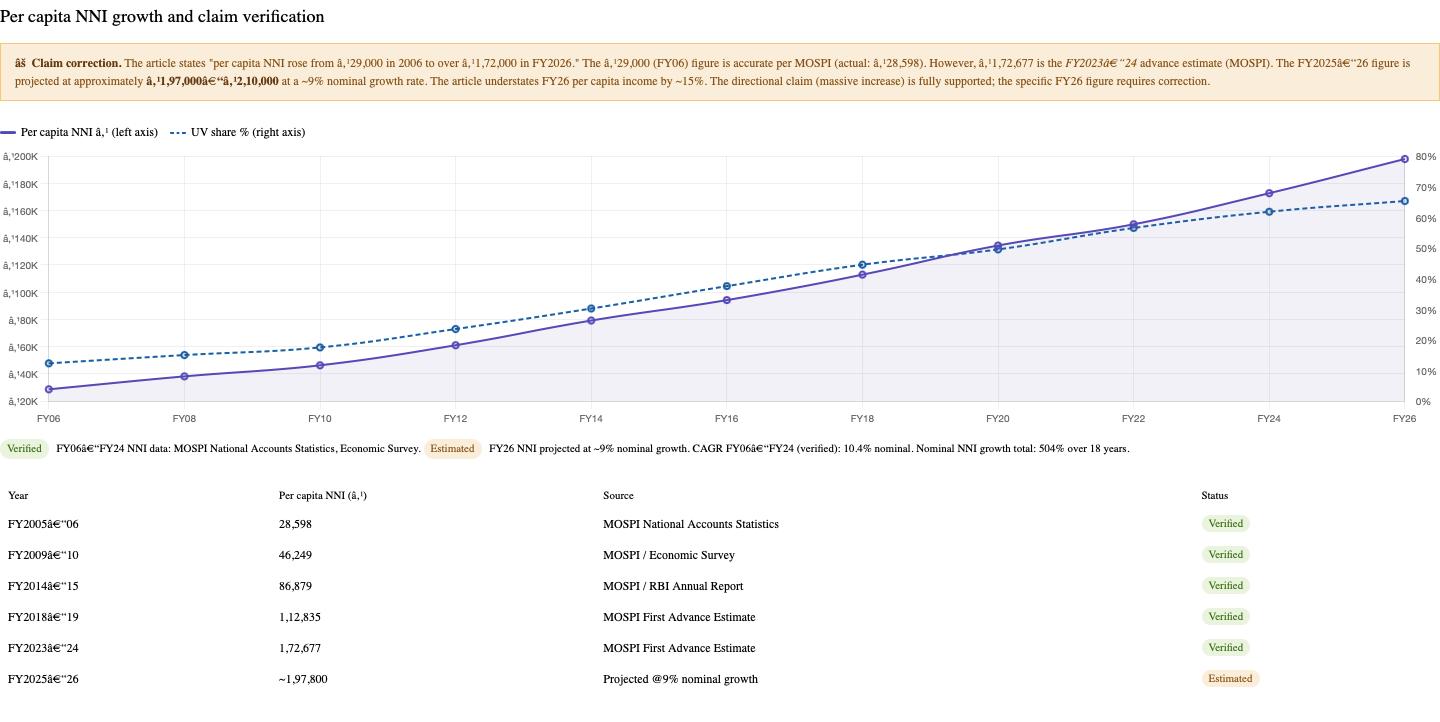Screen dimensions: 1440x722
Task: Select the FY24 point on the NNI line
Action: pos(1269,193)
